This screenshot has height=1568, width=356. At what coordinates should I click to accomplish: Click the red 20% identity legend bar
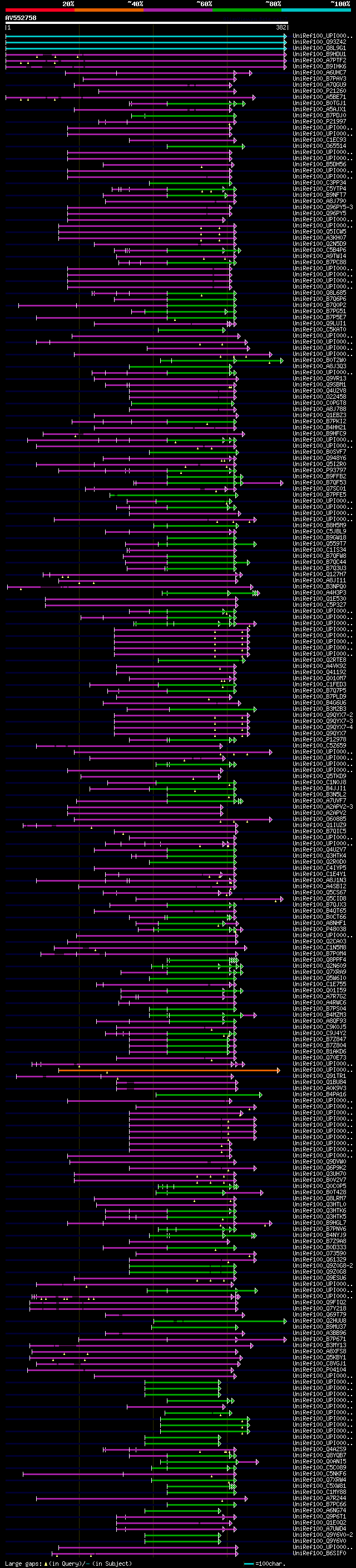click(39, 10)
